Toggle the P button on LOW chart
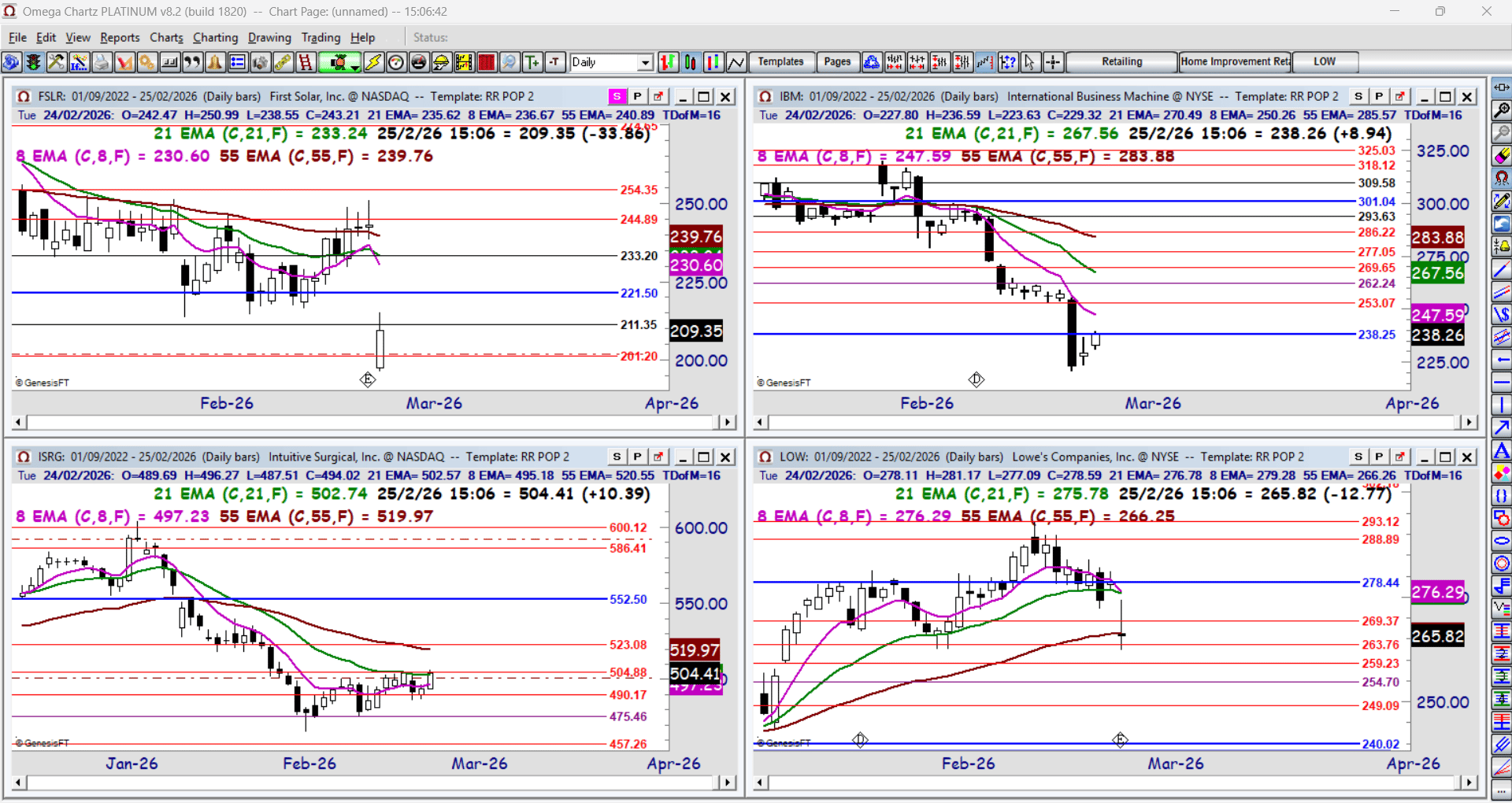The image size is (1512, 803). pos(1379,457)
